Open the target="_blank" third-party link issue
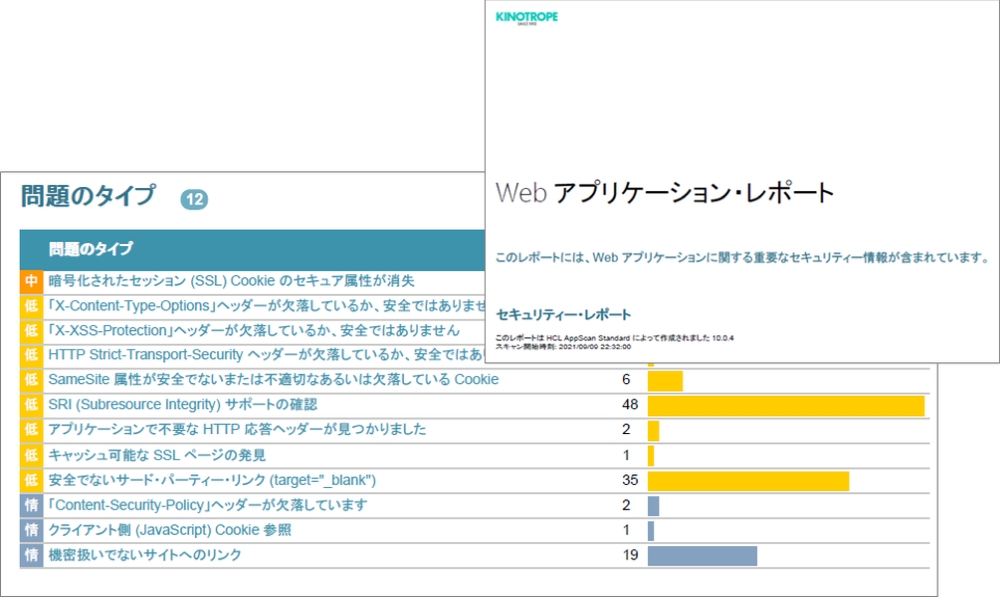The height and width of the screenshot is (597, 1000). (212, 481)
